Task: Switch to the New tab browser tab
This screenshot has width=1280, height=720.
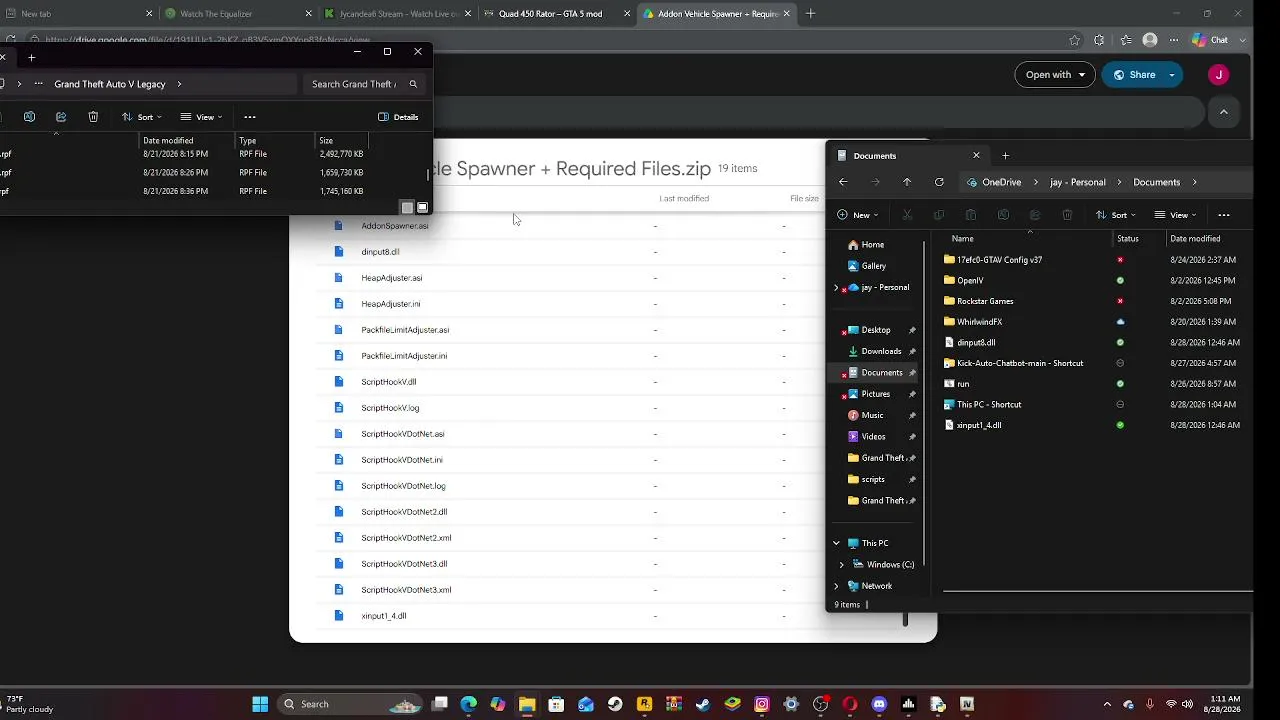Action: click(77, 14)
